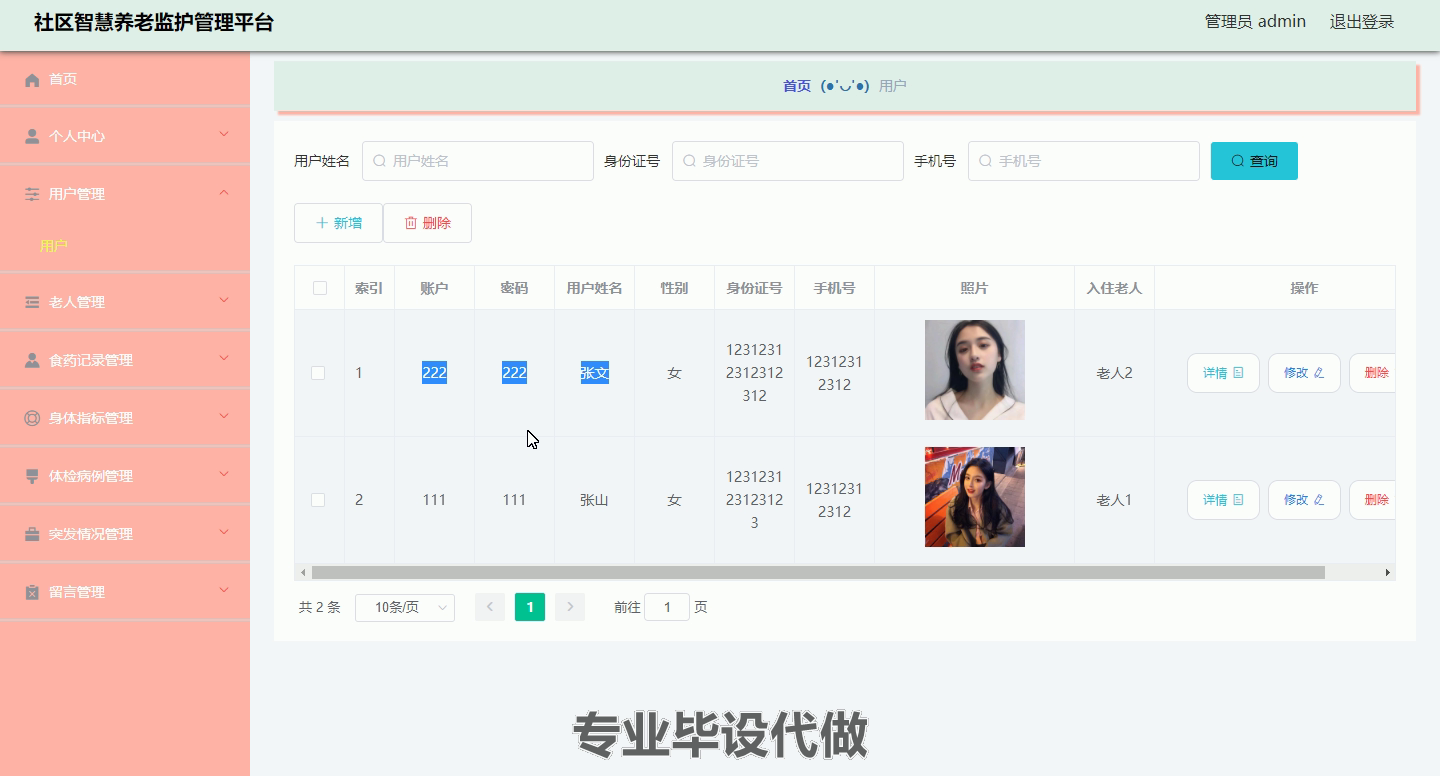The width and height of the screenshot is (1440, 776).
Task: View 详情 for user 张山
Action: coord(1223,500)
